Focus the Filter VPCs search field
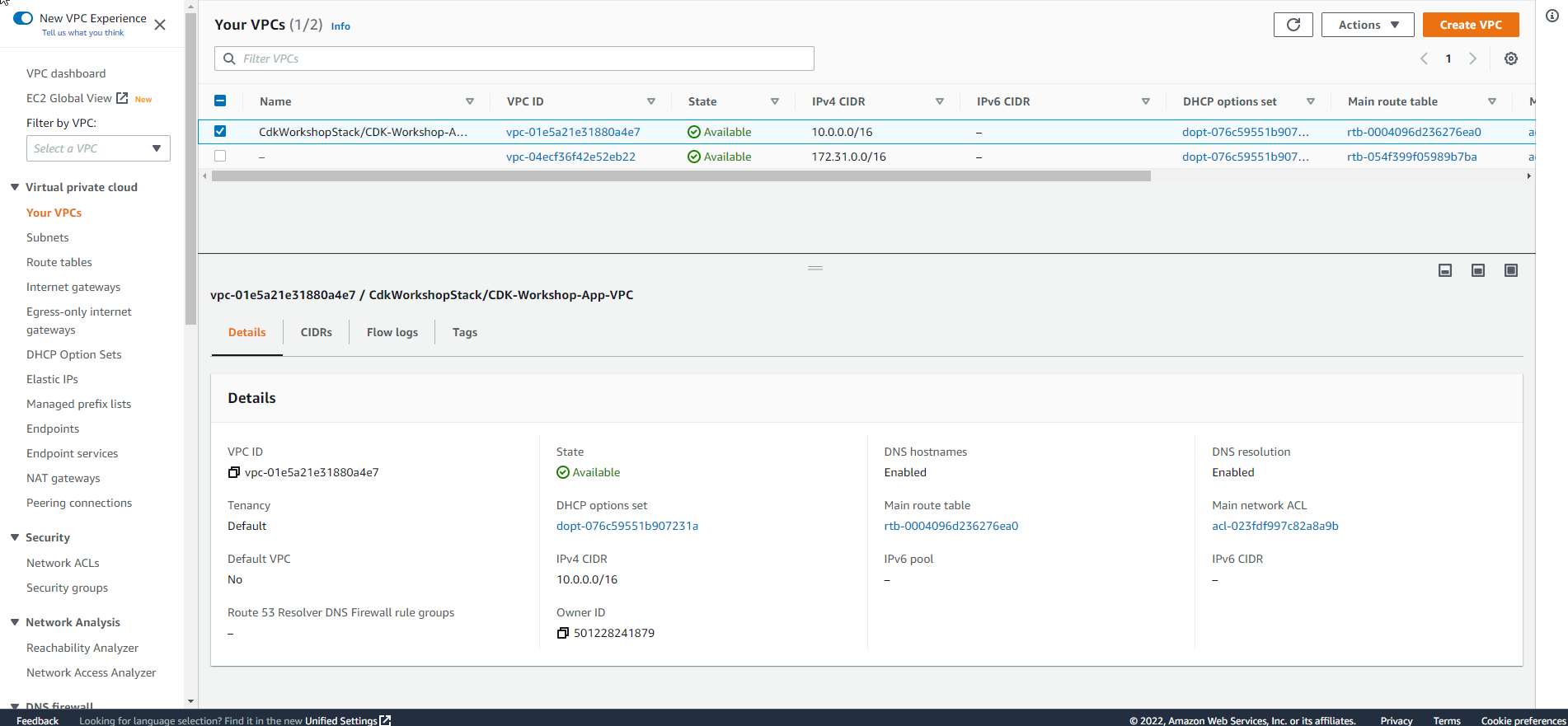 pyautogui.click(x=514, y=59)
